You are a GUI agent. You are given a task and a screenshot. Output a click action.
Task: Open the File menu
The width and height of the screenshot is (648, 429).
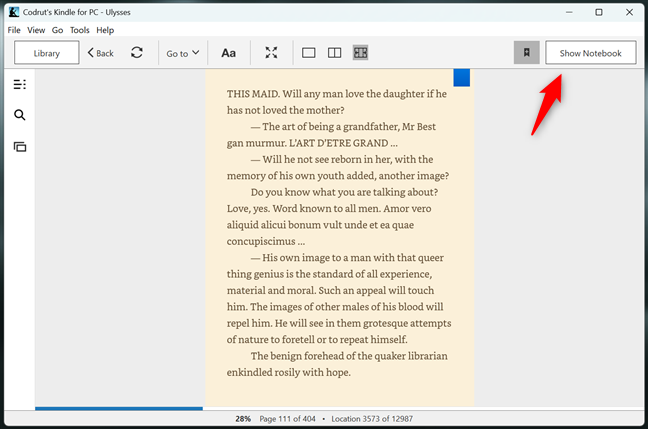coord(14,30)
